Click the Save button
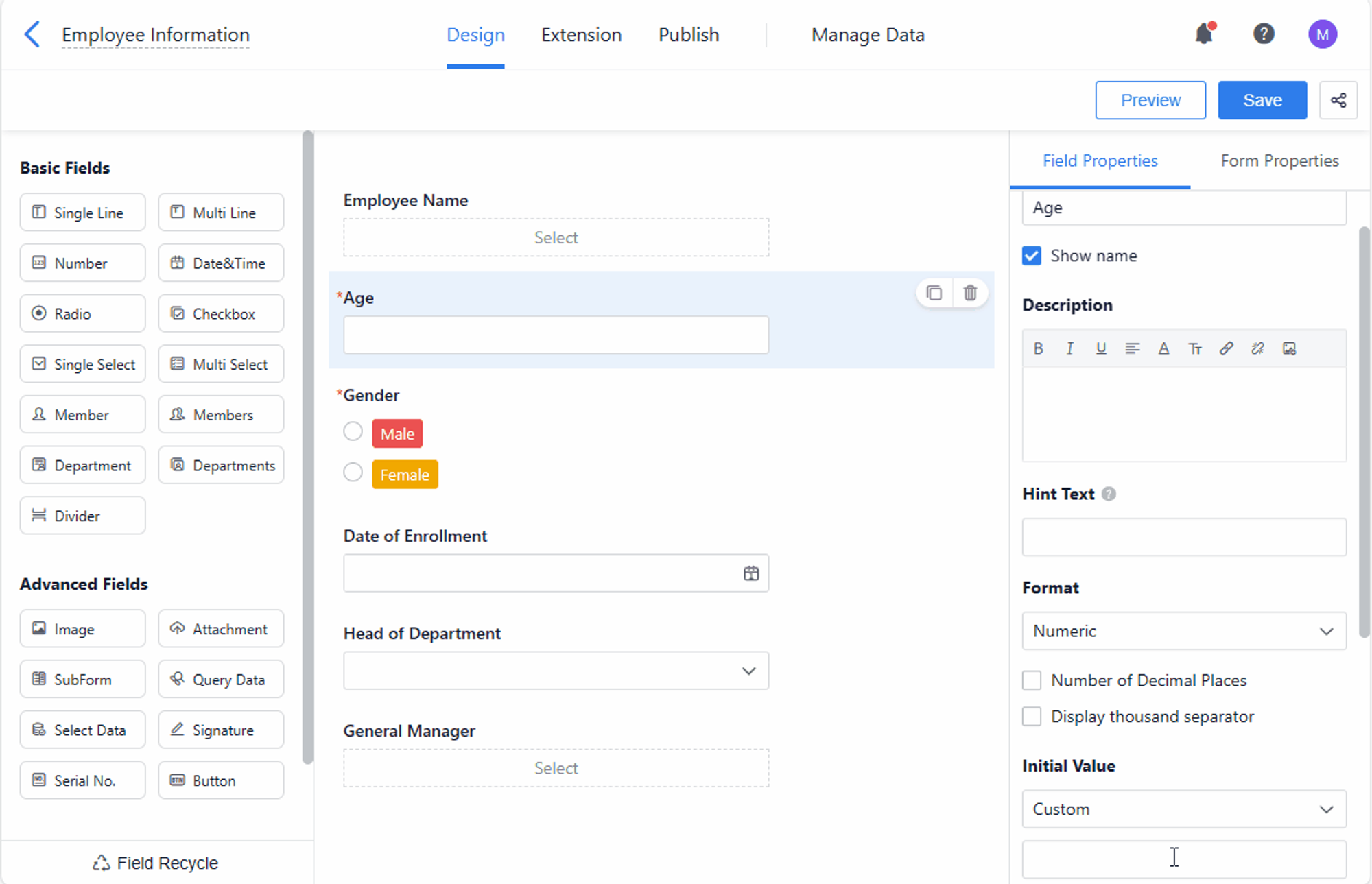The image size is (1372, 884). [x=1262, y=100]
